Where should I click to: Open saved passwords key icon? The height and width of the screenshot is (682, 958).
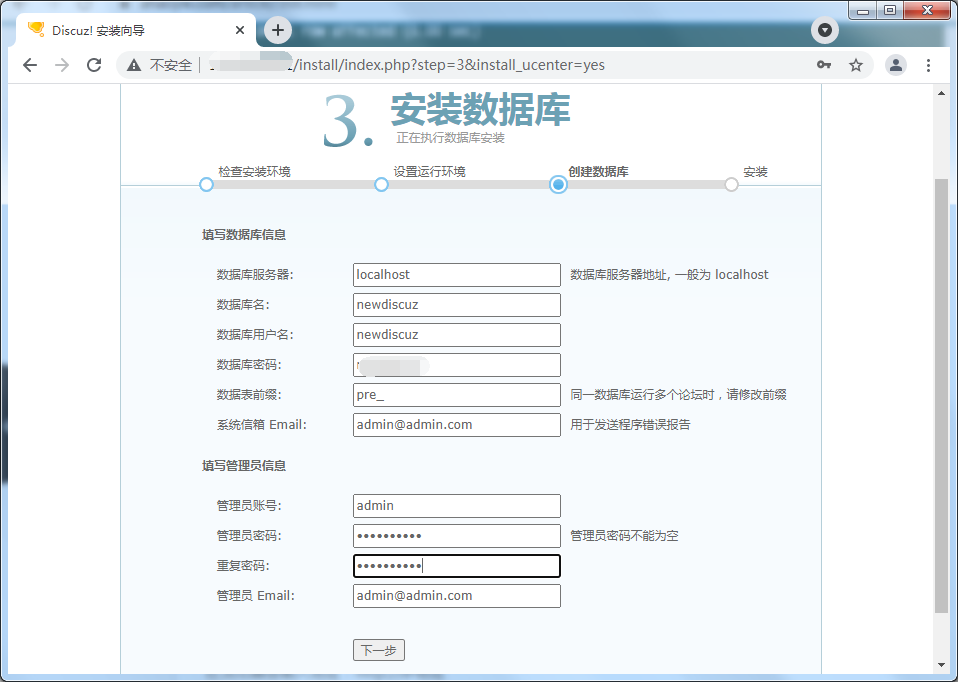[x=824, y=65]
